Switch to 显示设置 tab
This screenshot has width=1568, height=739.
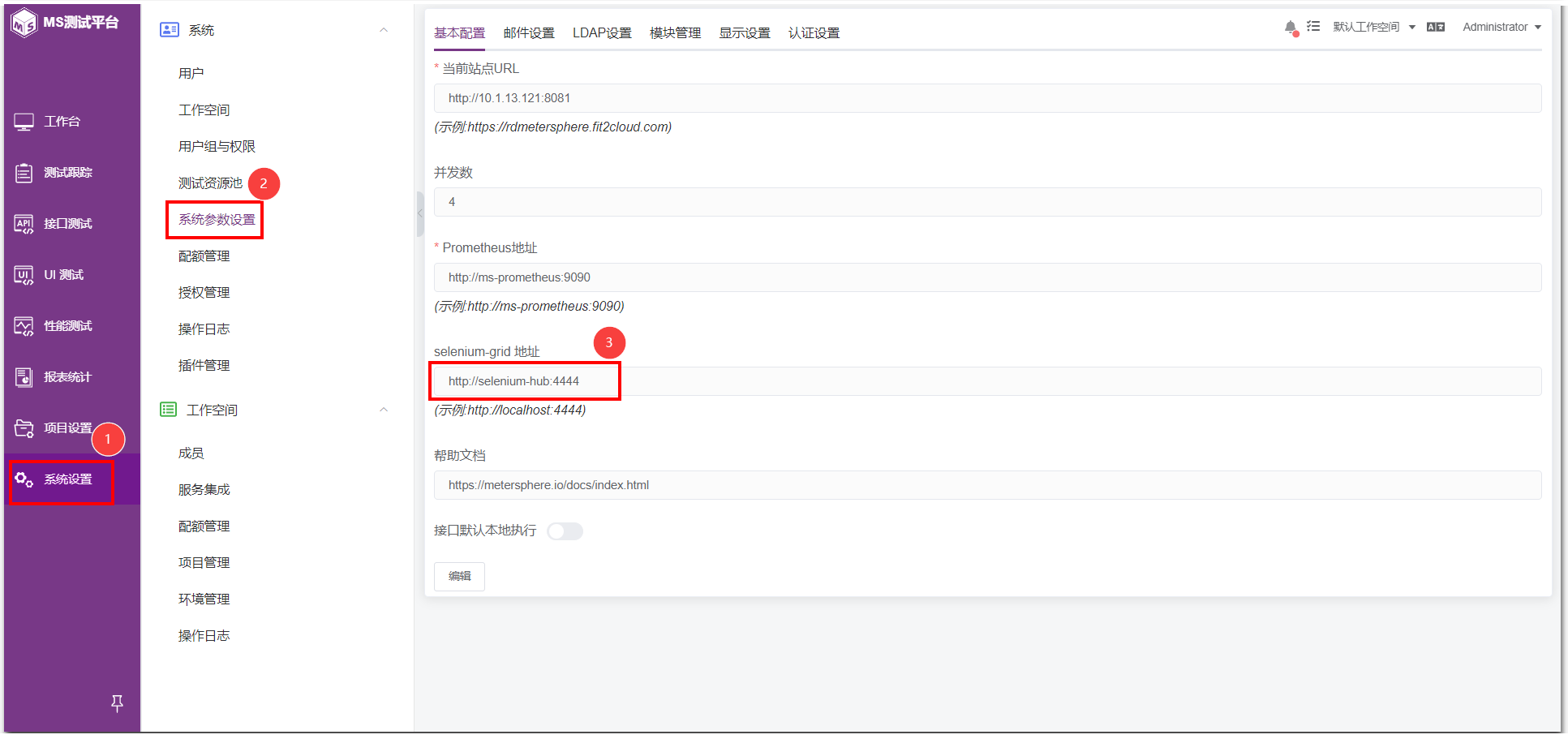point(745,33)
